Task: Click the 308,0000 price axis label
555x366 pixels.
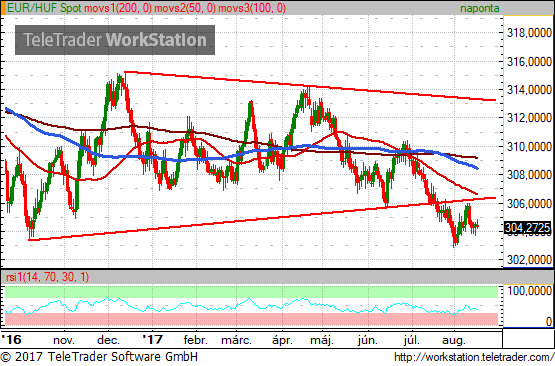Action: pos(529,175)
